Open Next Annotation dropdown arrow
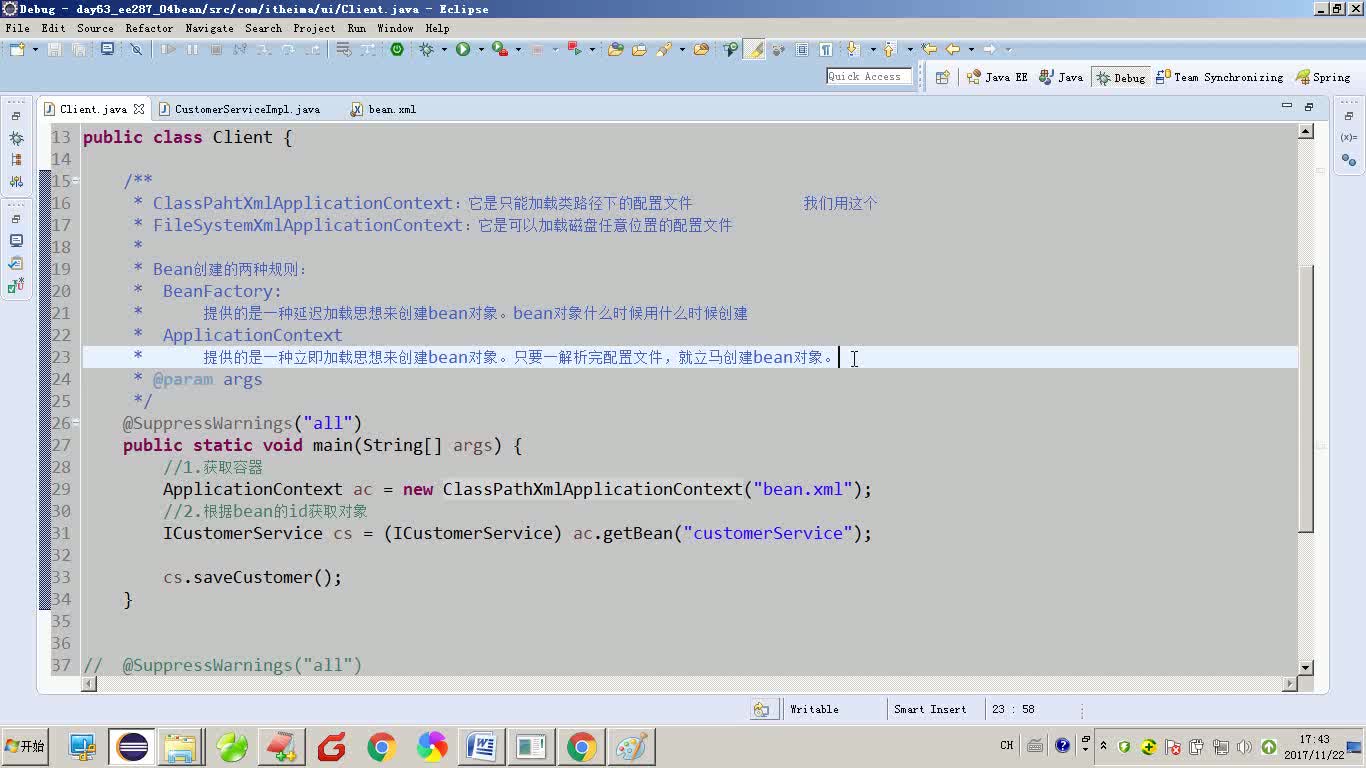1366x768 pixels. tap(873, 49)
